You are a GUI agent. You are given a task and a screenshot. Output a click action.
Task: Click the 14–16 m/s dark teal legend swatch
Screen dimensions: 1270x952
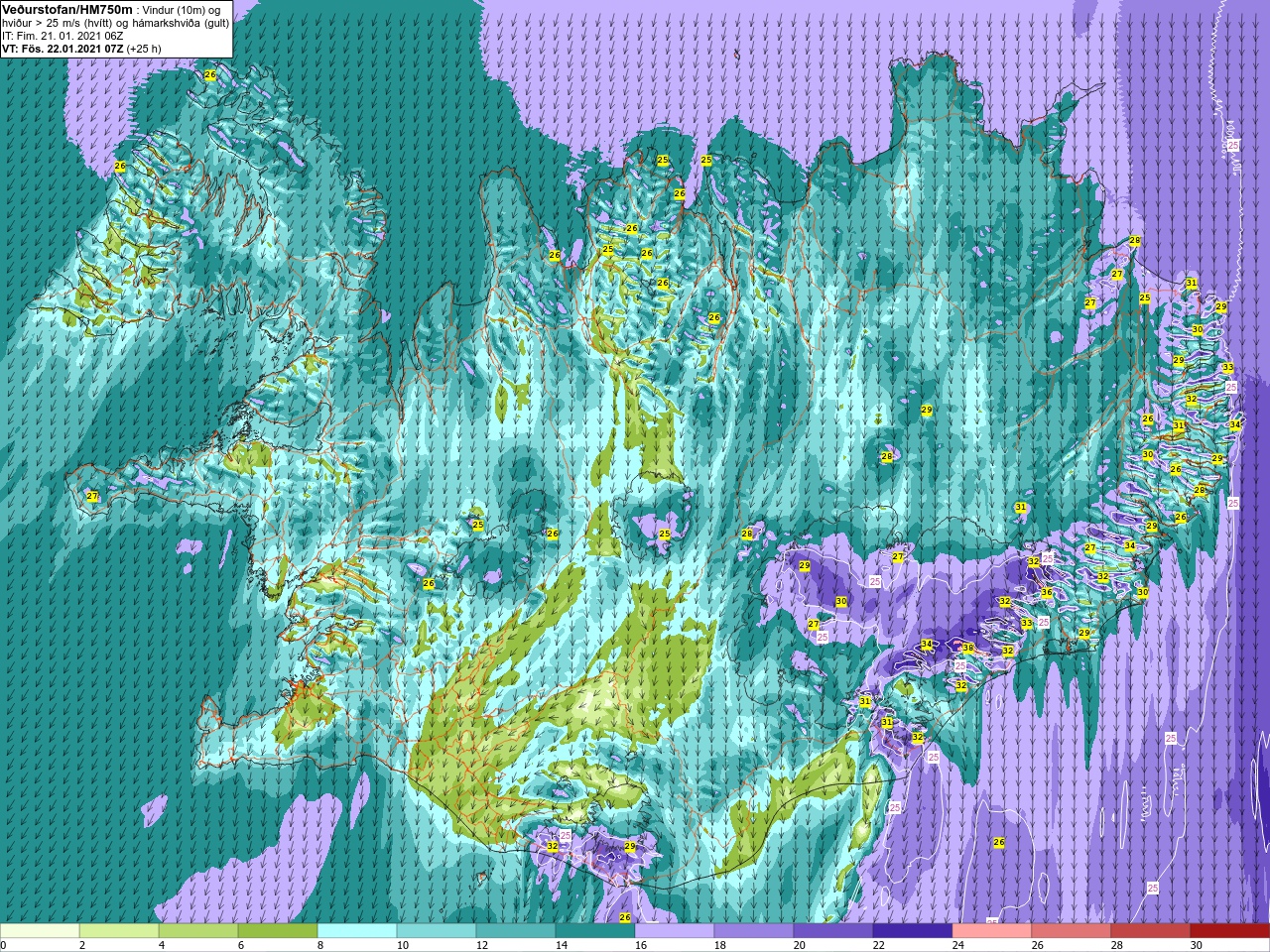click(x=595, y=932)
